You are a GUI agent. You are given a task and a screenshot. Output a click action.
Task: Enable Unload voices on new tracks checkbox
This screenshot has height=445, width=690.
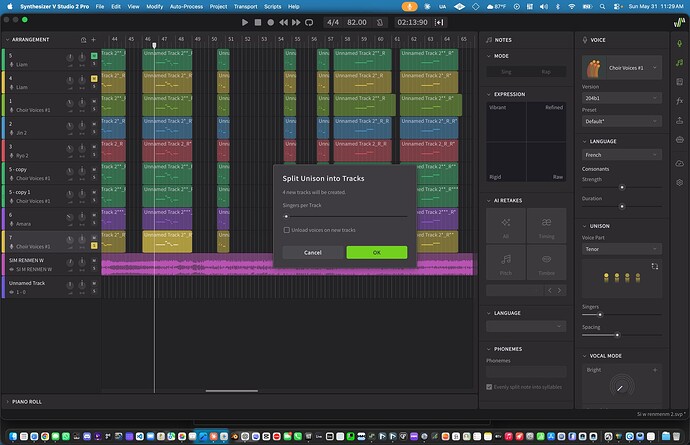coord(286,230)
